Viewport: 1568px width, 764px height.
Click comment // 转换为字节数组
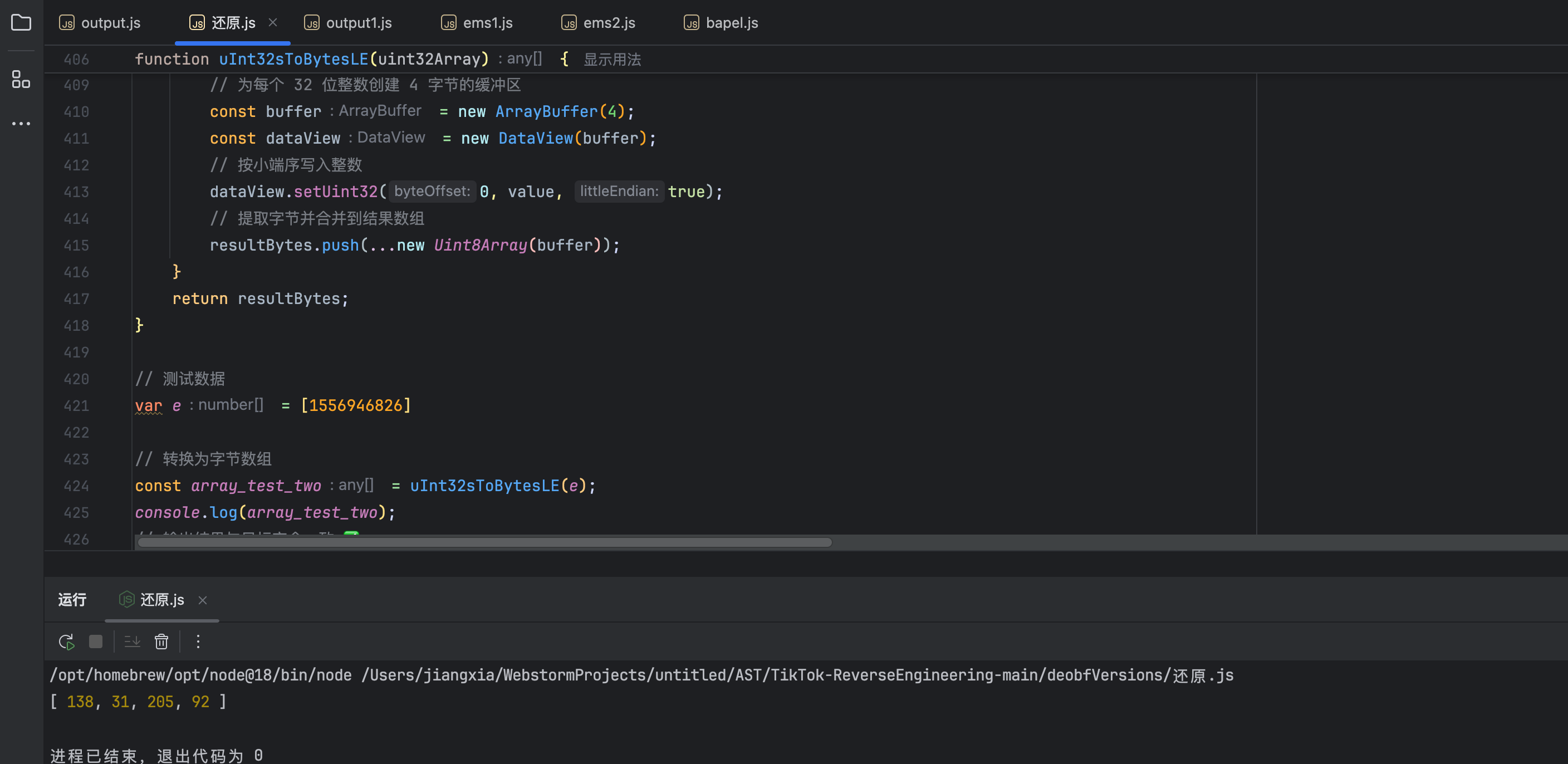point(203,459)
